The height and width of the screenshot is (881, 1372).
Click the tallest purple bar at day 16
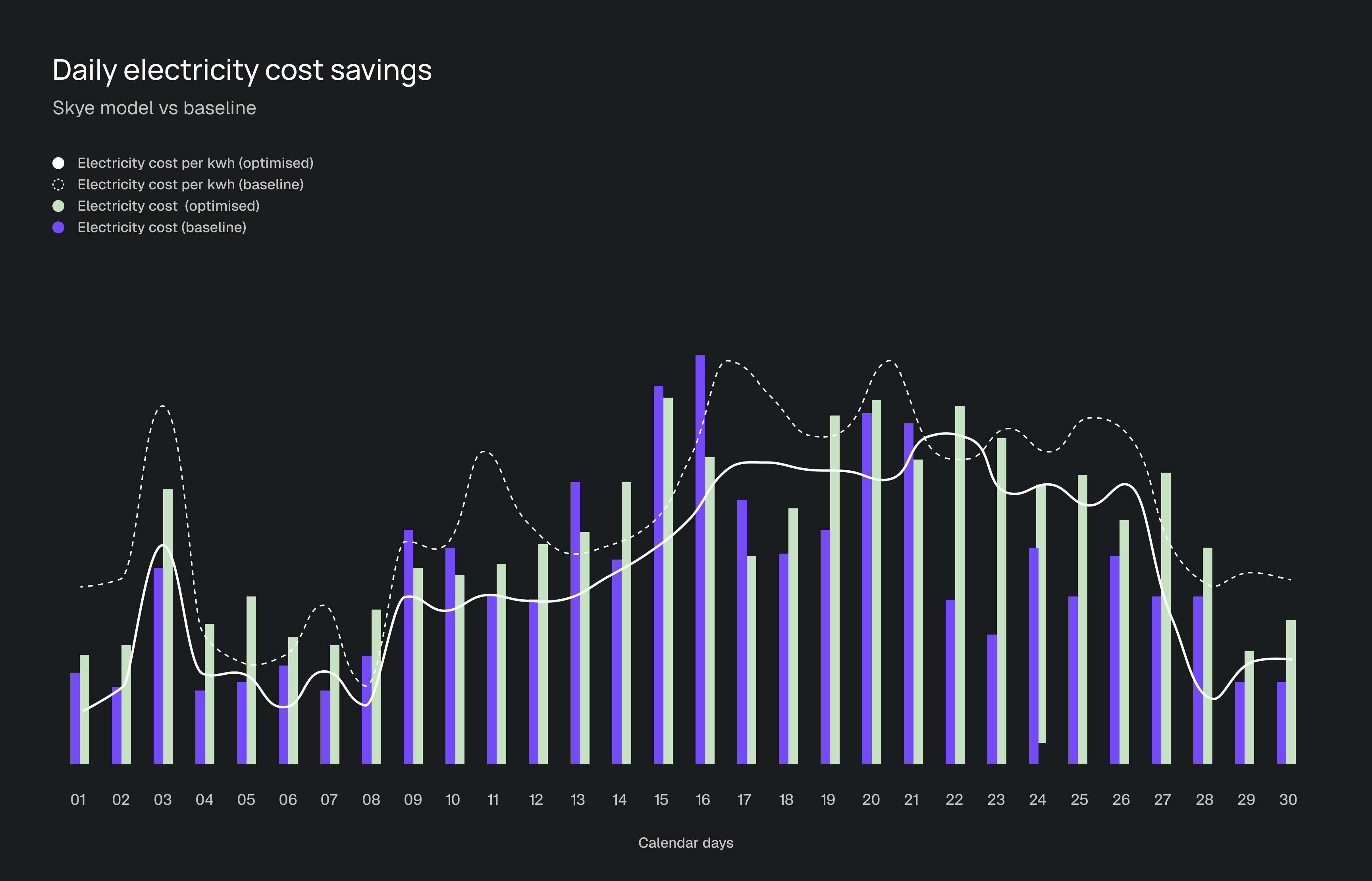click(x=700, y=560)
